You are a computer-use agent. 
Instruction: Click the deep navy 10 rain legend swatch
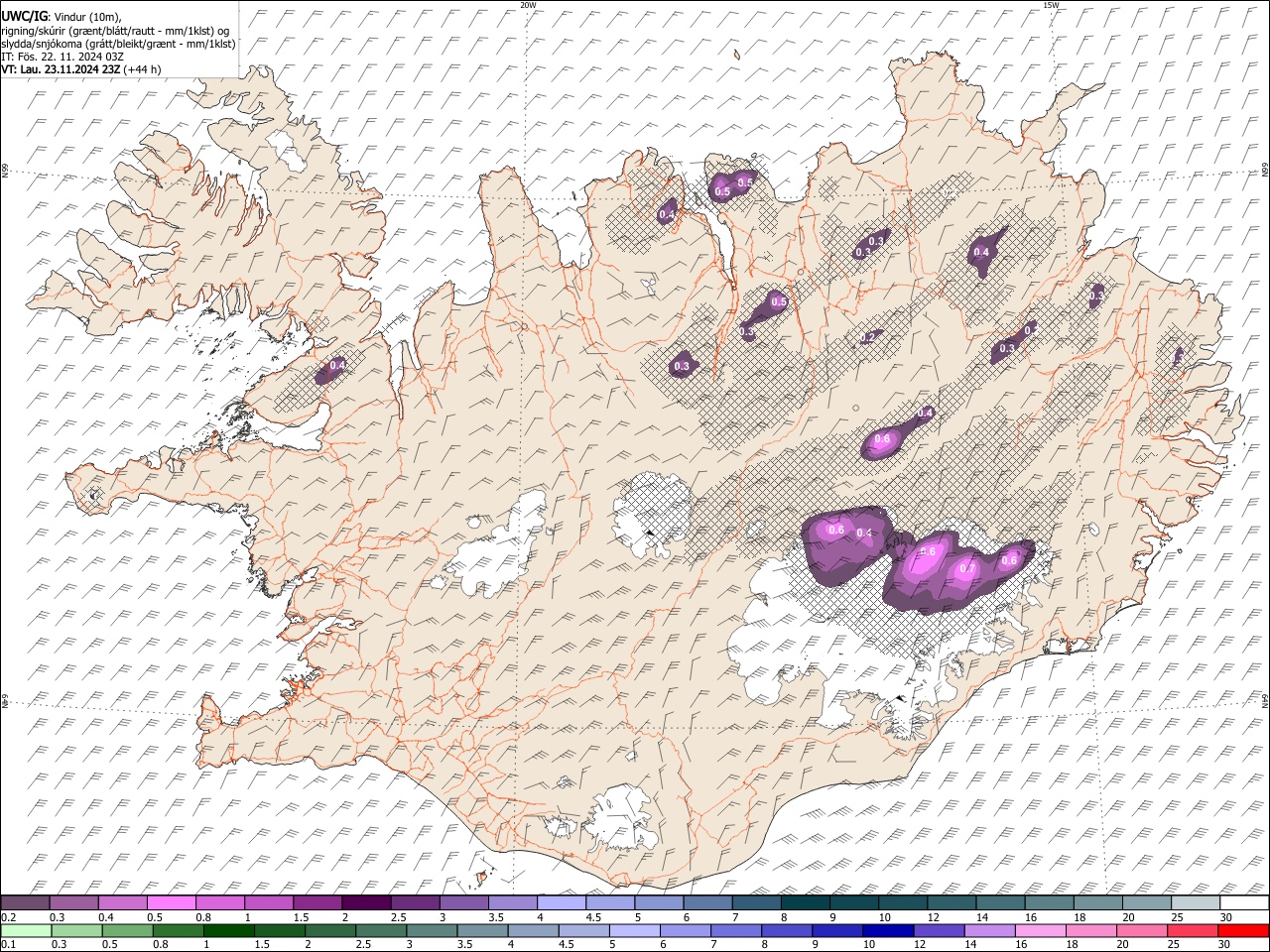click(x=888, y=930)
